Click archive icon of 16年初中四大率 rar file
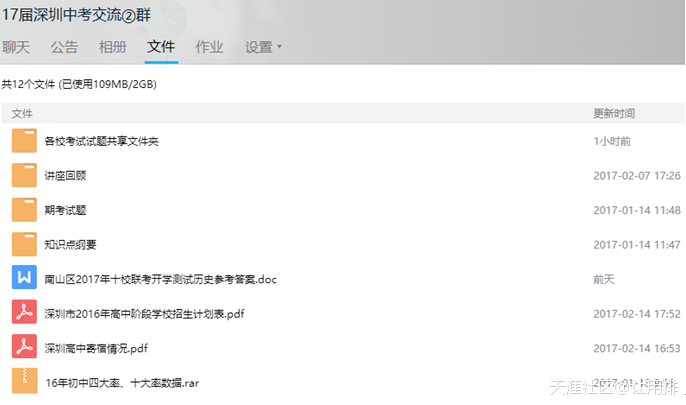686x405 pixels. (24, 381)
